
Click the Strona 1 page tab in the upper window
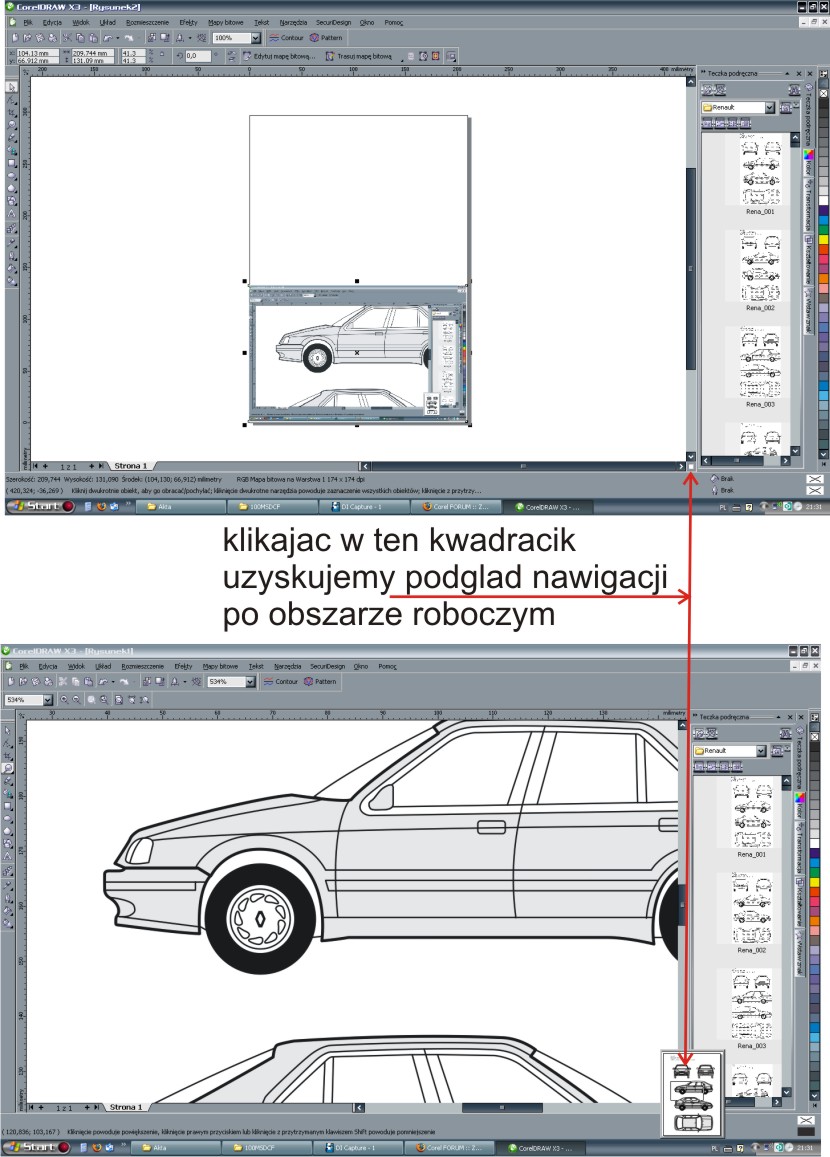pyautogui.click(x=130, y=466)
